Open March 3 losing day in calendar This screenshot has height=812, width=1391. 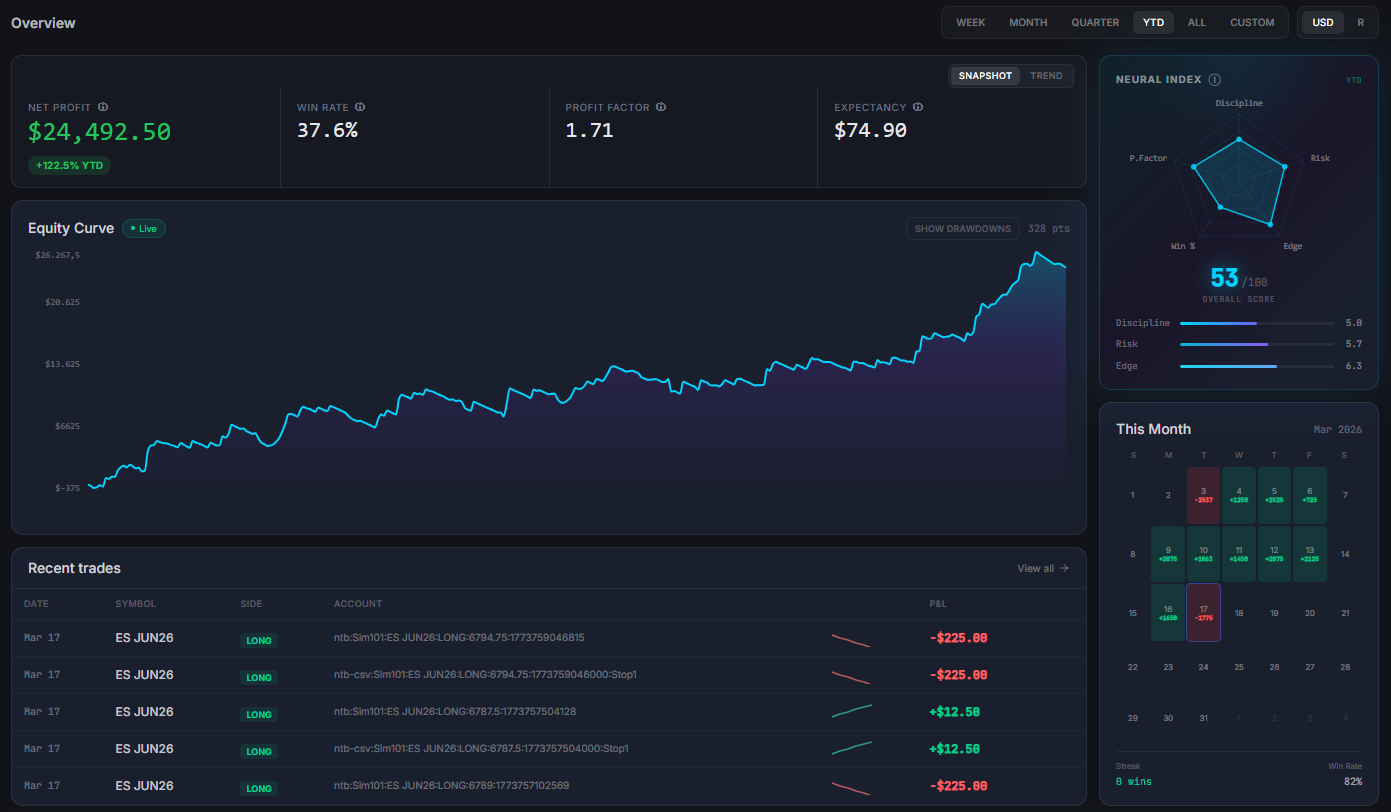pyautogui.click(x=1203, y=495)
